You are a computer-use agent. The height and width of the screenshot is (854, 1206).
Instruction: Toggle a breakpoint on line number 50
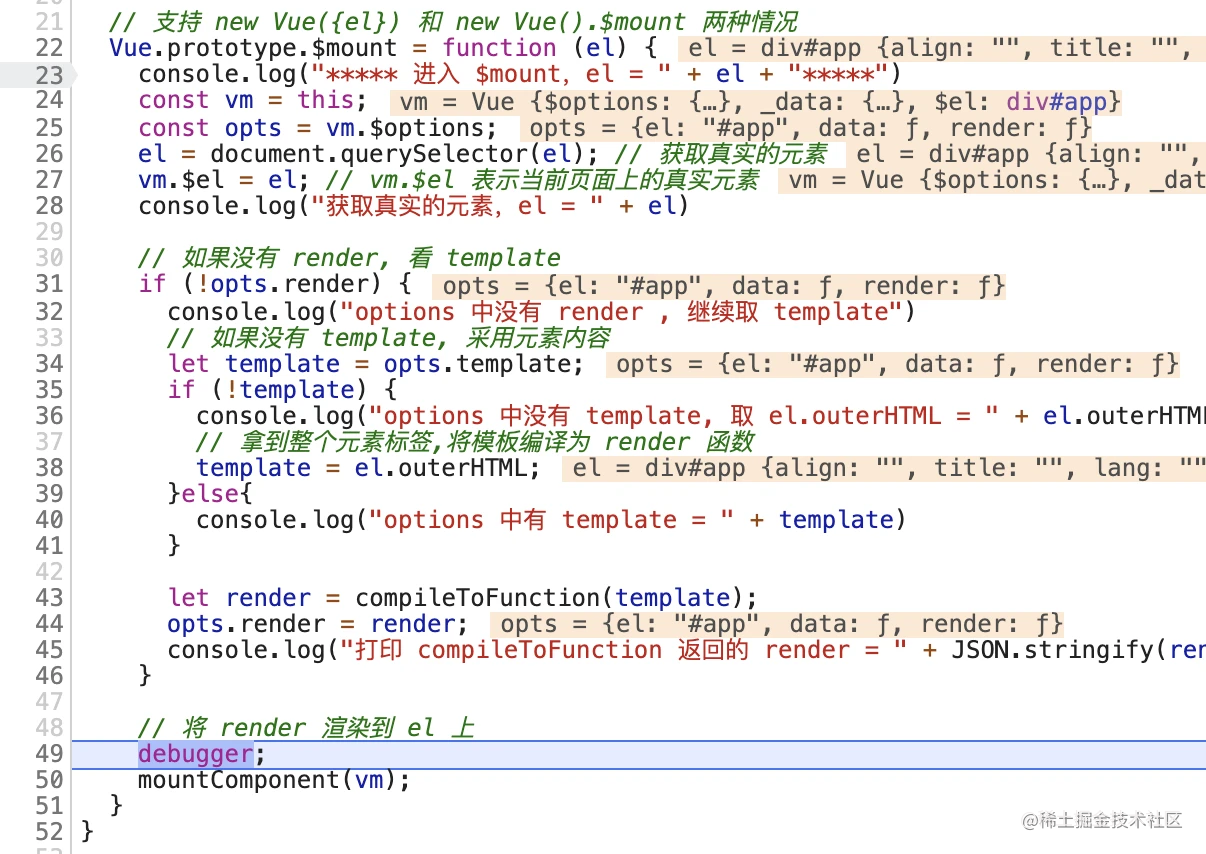pos(47,780)
